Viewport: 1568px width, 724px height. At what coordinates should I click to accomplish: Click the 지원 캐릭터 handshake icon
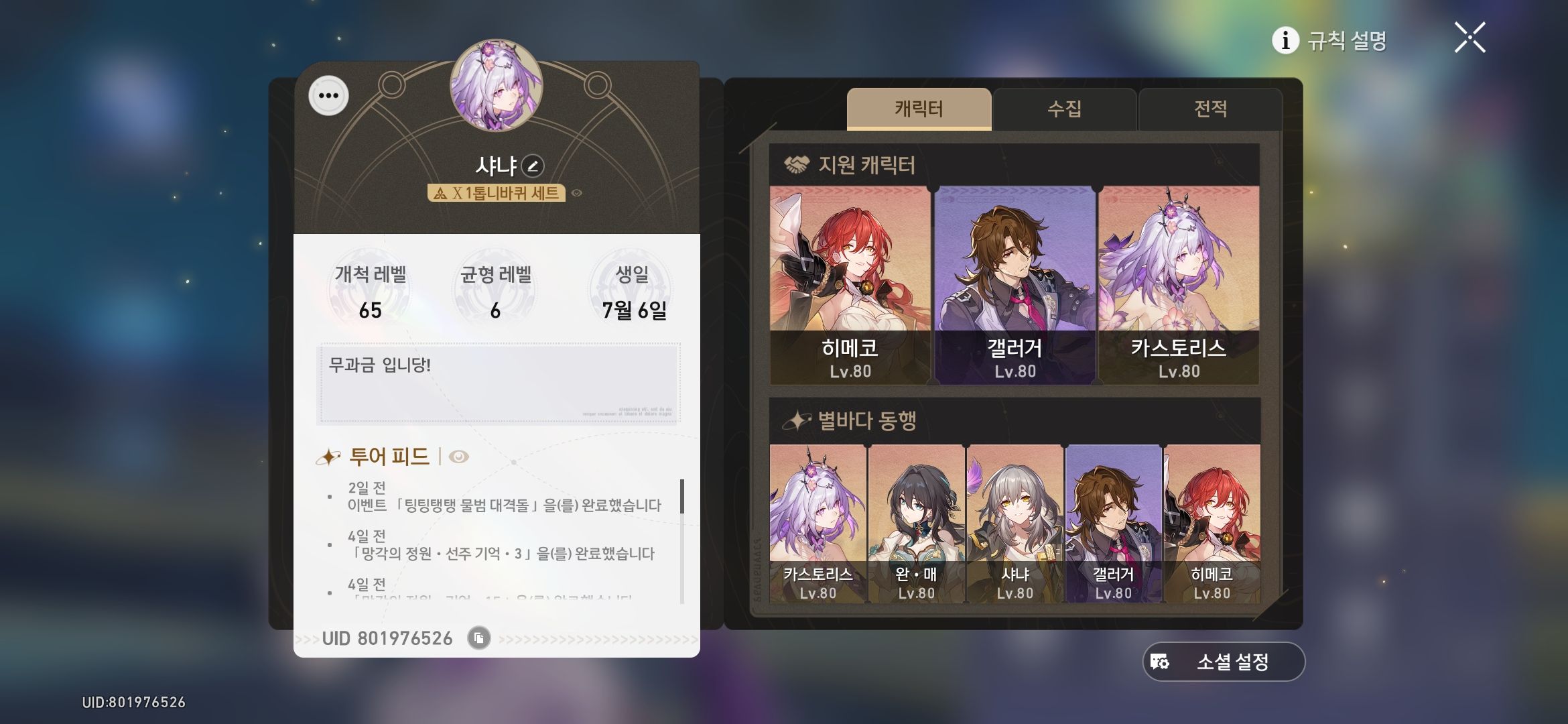[797, 164]
